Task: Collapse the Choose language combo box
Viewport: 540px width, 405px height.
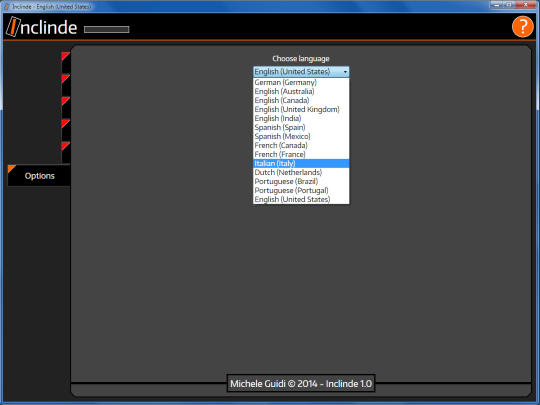Action: (301, 72)
